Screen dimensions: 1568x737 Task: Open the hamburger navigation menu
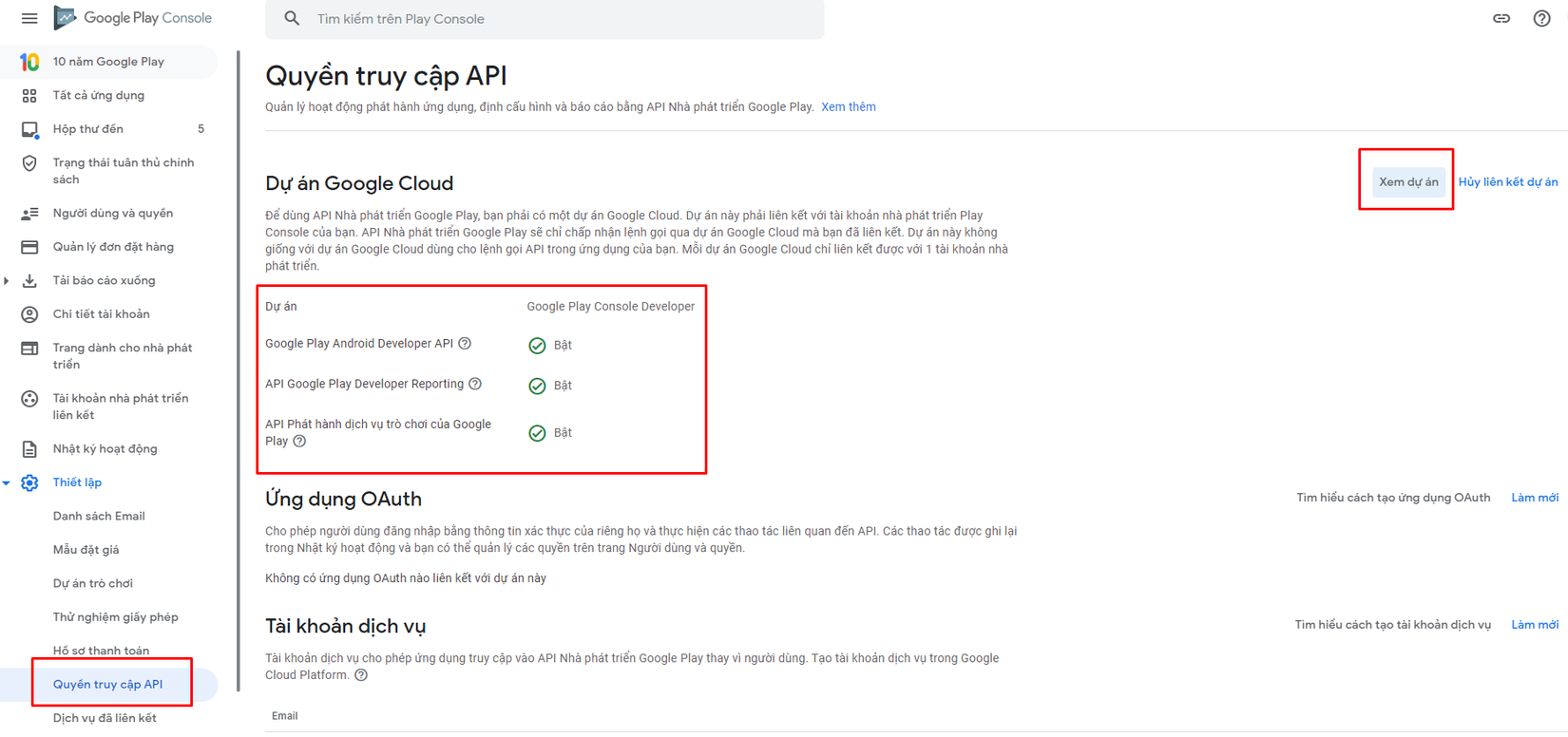tap(29, 18)
